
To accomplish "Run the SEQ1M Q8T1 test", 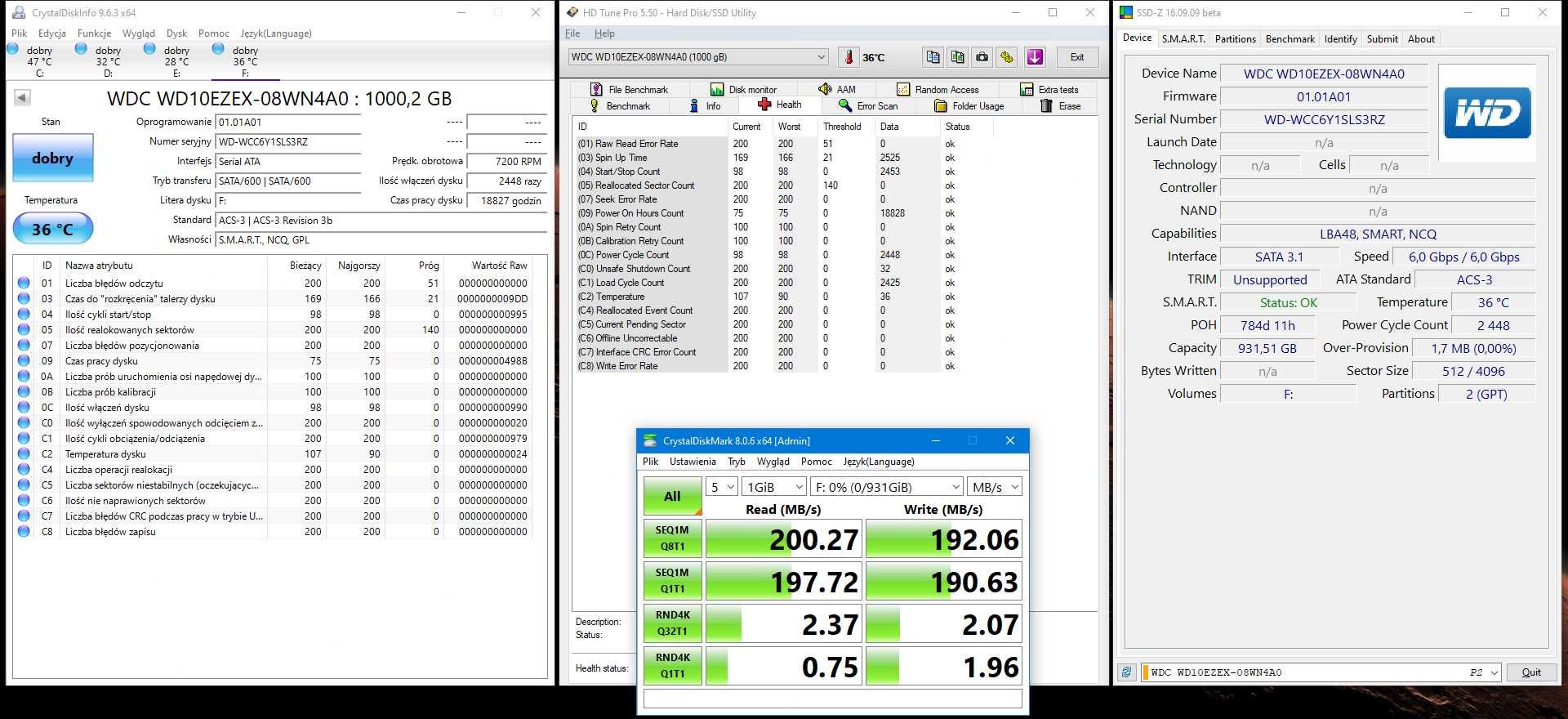I will pos(672,538).
